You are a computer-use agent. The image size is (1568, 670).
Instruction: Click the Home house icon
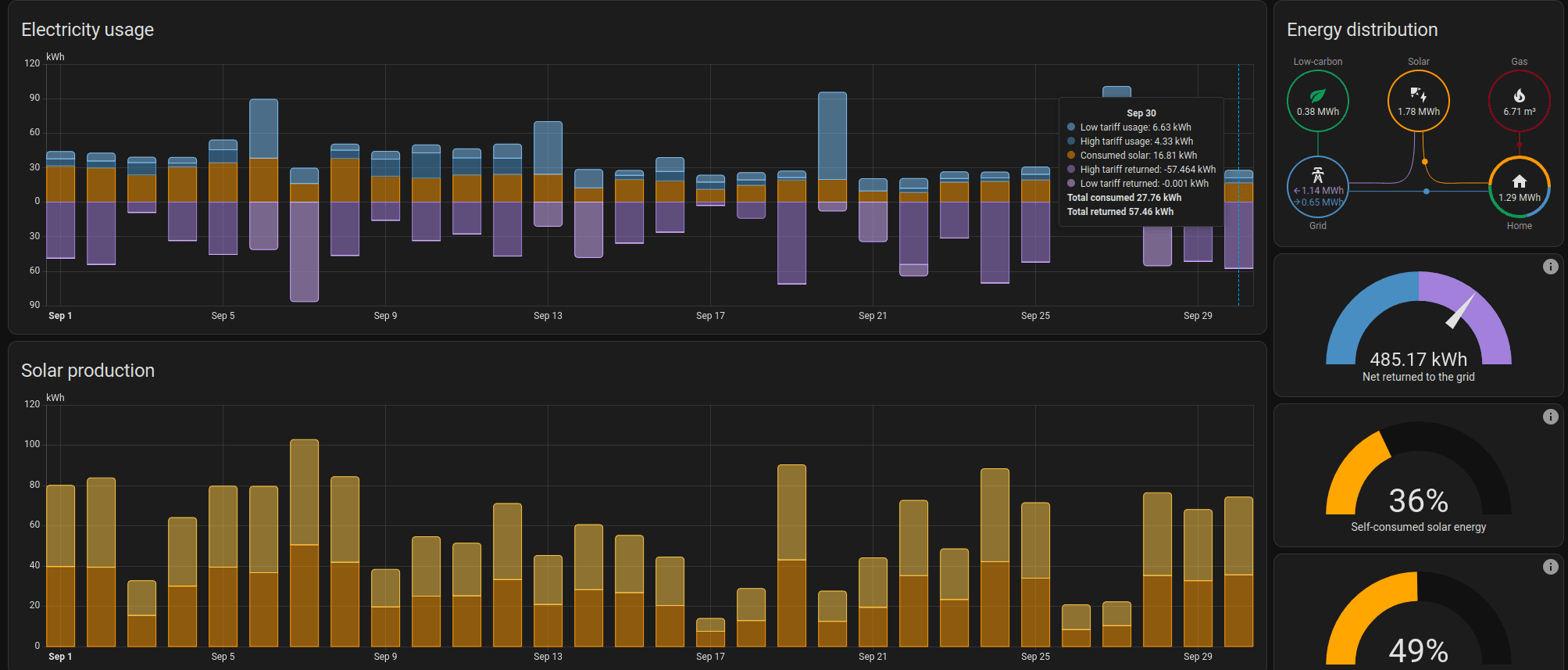(x=1519, y=181)
